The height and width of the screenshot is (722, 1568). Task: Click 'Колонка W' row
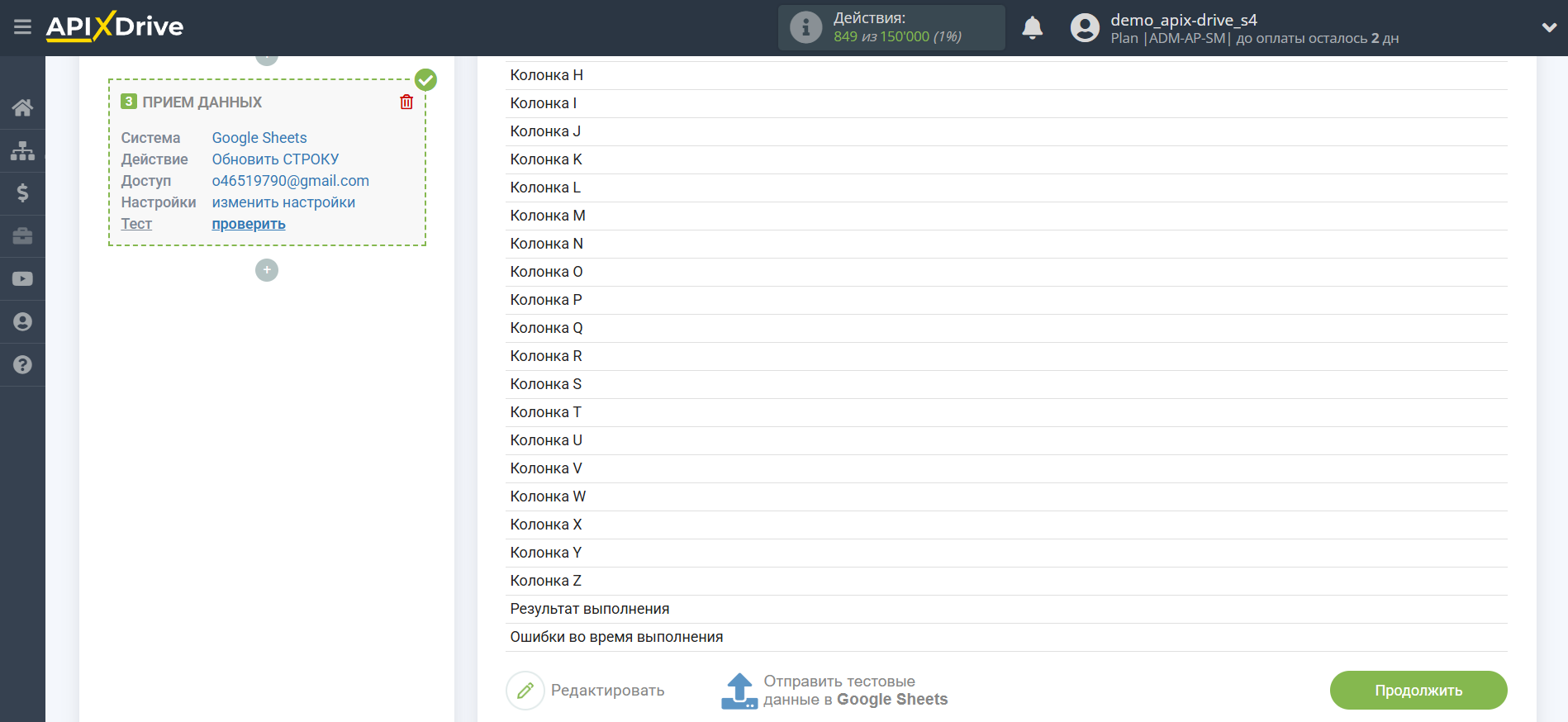click(x=1006, y=496)
